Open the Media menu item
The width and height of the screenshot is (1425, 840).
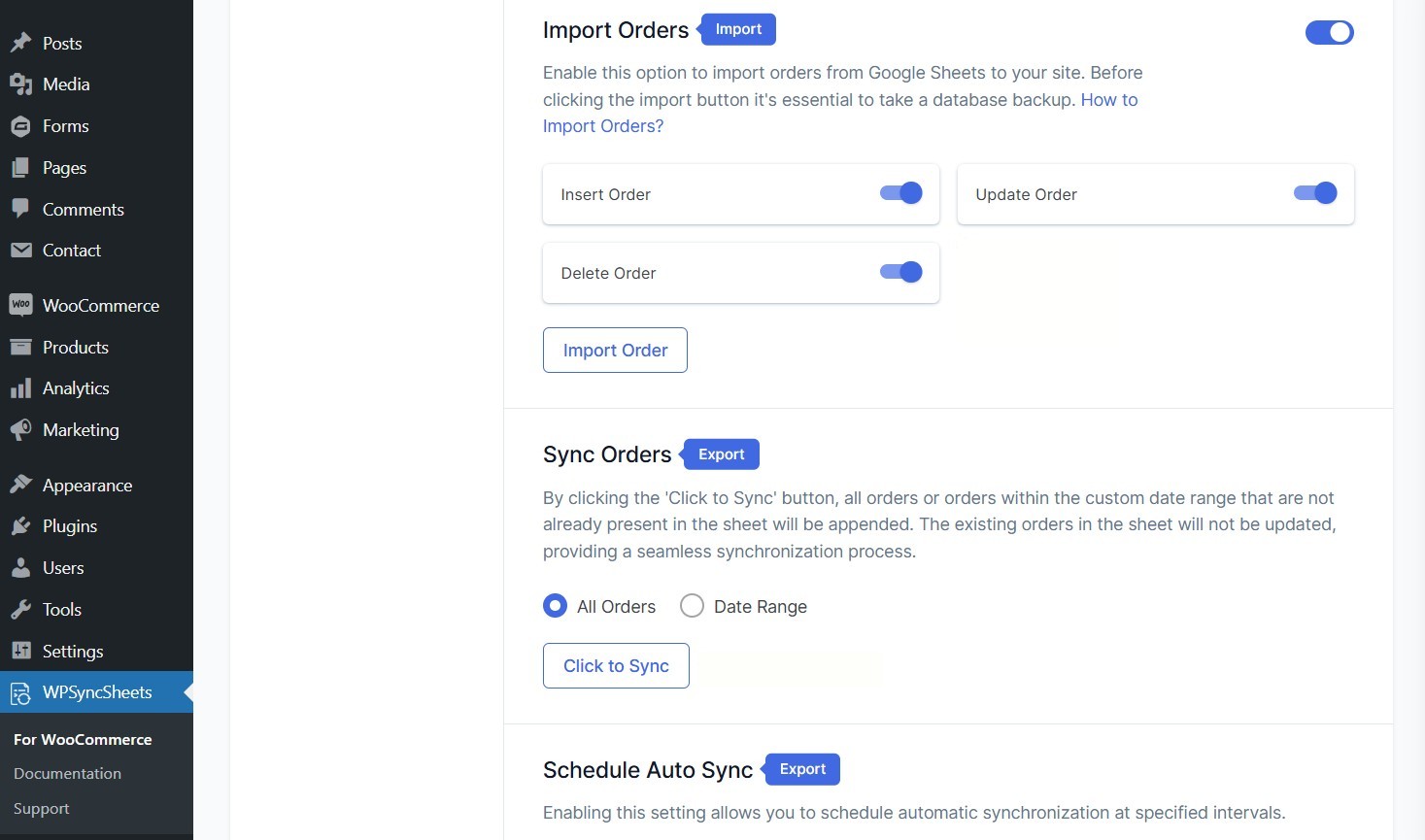96,84
